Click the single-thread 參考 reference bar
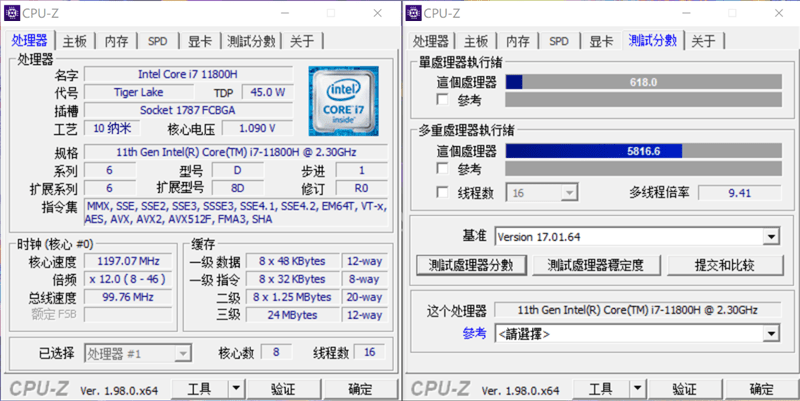Image resolution: width=800 pixels, height=401 pixels. [643, 99]
